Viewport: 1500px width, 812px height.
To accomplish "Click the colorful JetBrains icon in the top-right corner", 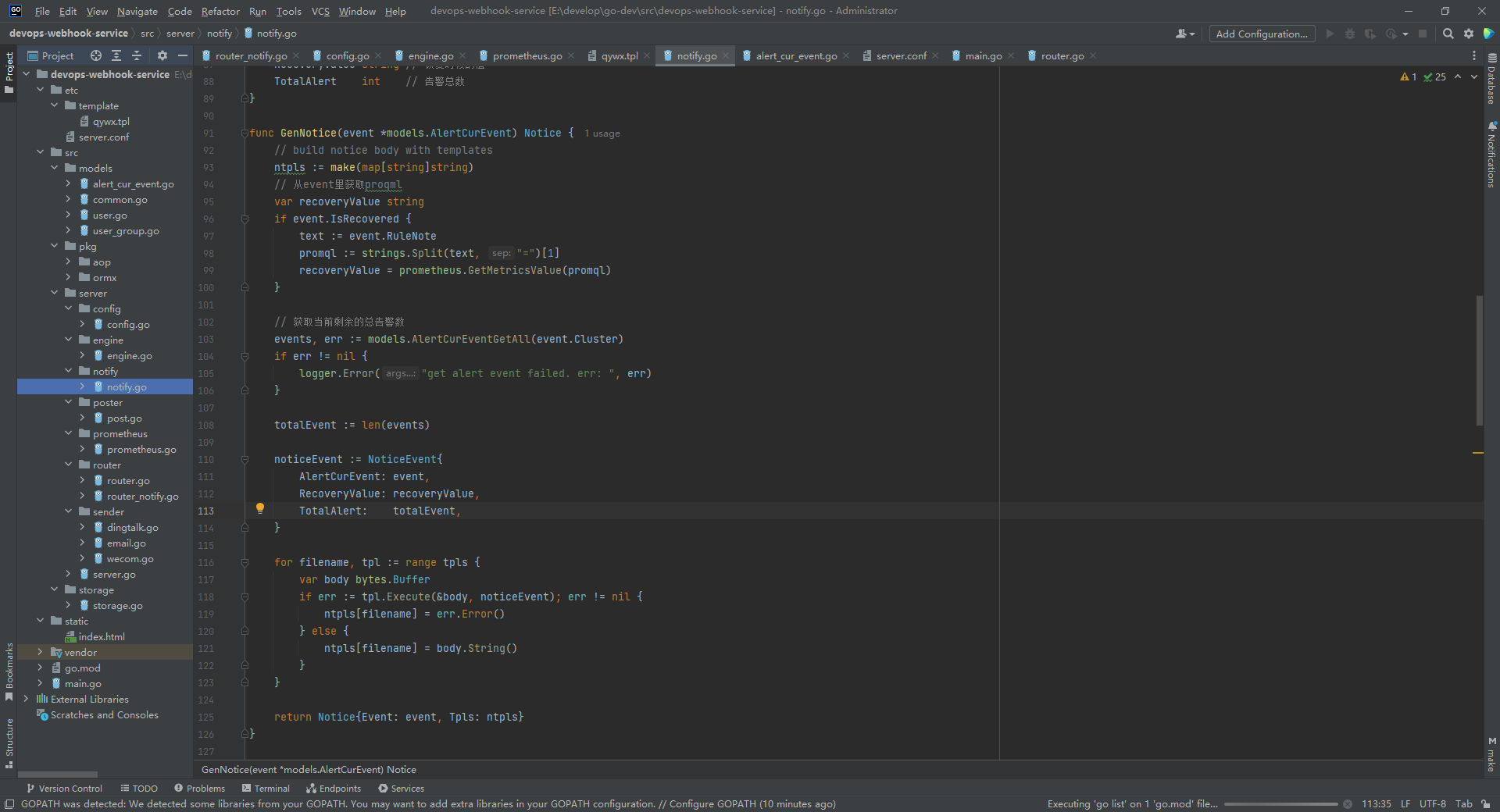I will 1489,34.
